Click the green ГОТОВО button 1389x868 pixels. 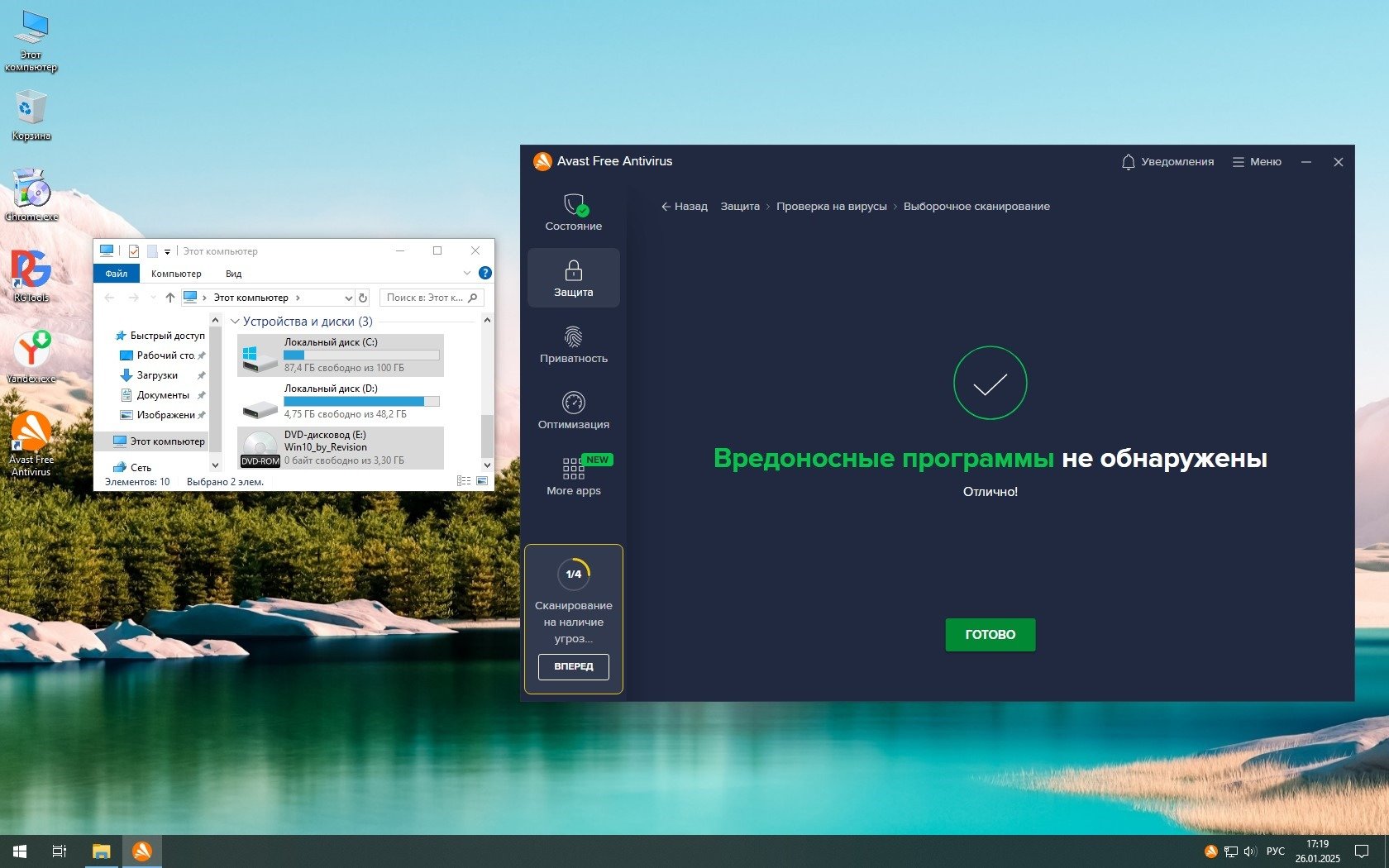pos(990,635)
